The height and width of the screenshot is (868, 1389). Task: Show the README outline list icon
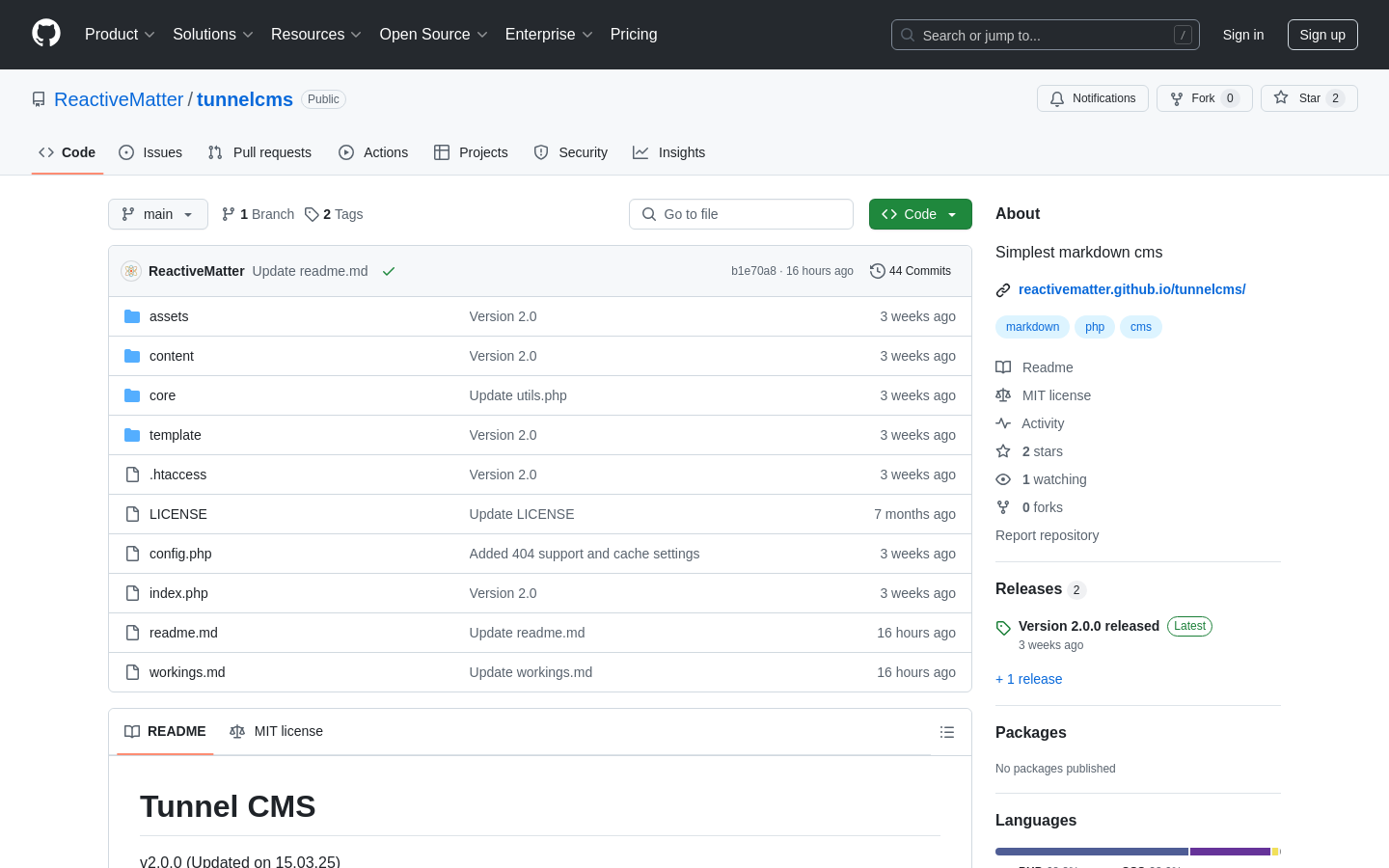947,732
